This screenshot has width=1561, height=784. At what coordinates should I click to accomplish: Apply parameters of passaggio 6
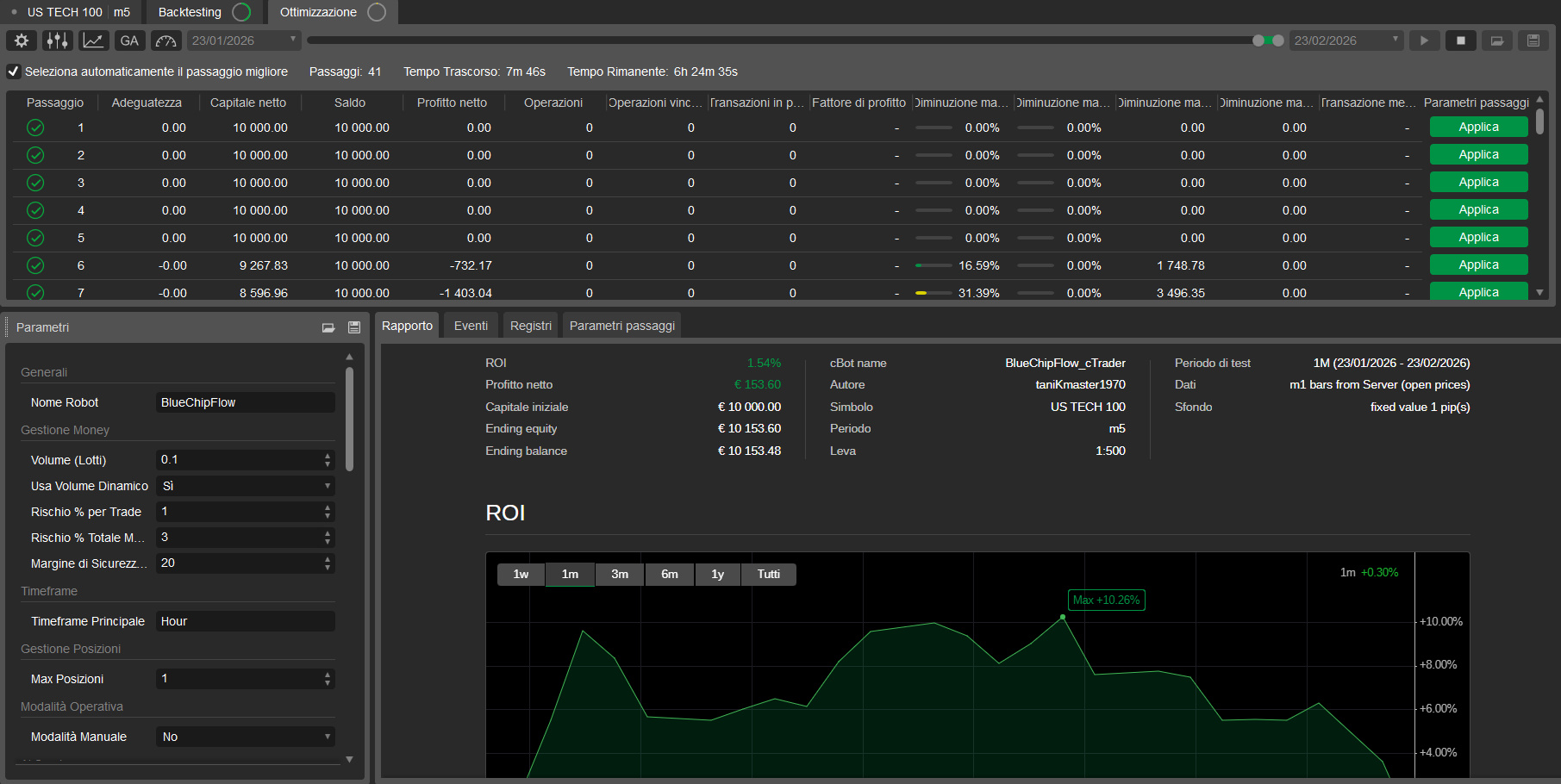(1478, 264)
